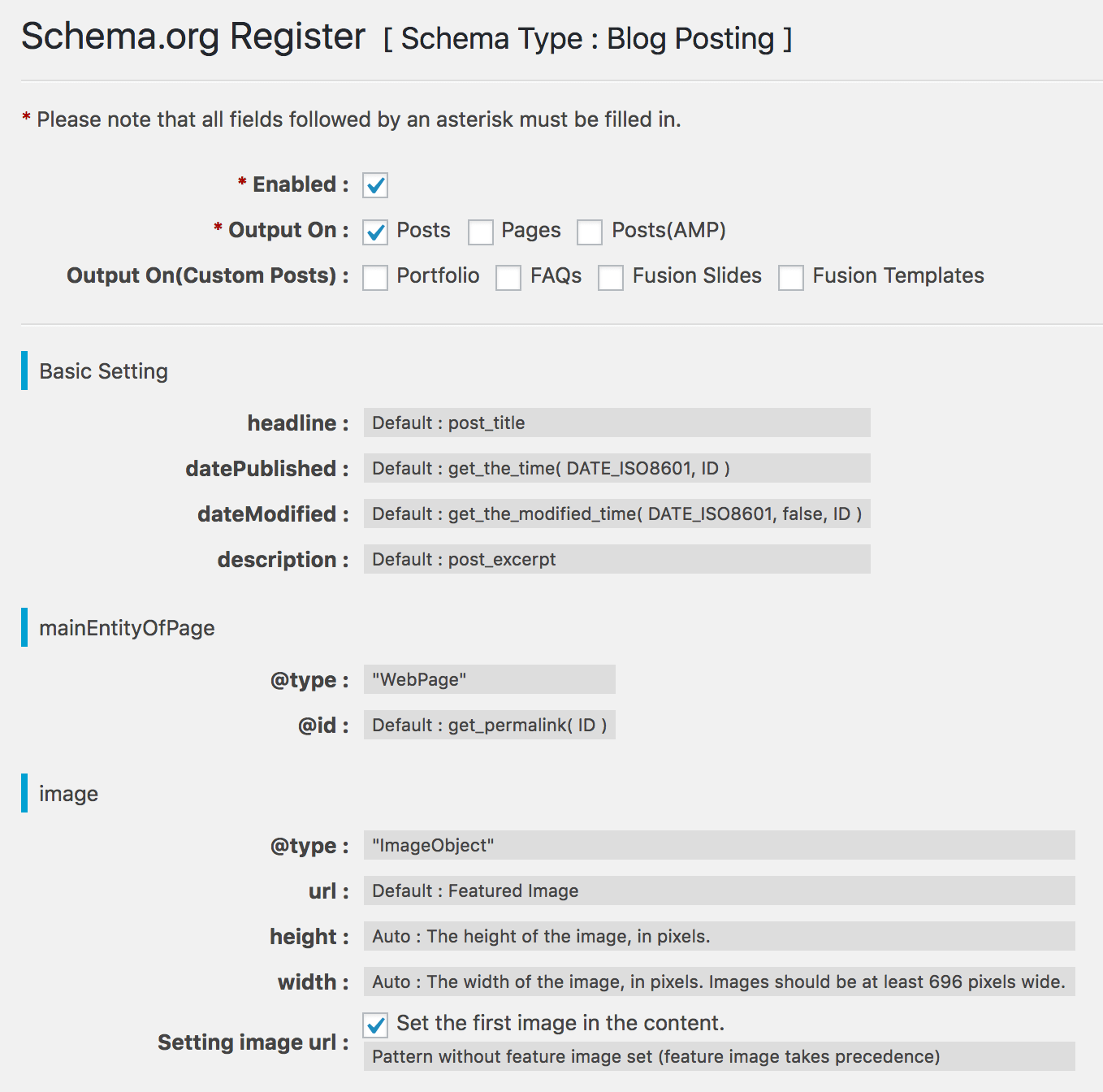Focus the image height field
This screenshot has width=1103, height=1092.
click(719, 936)
